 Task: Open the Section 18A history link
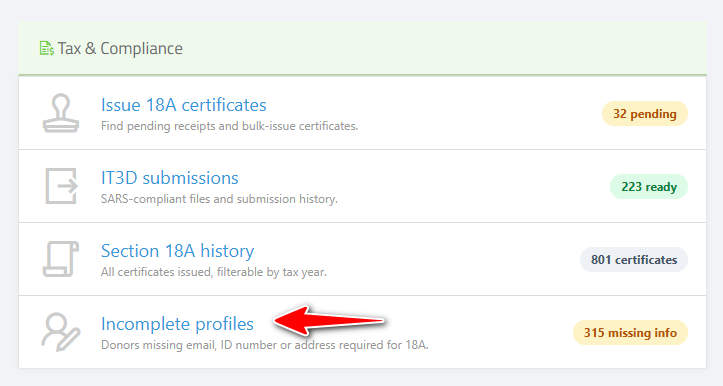[x=178, y=251]
